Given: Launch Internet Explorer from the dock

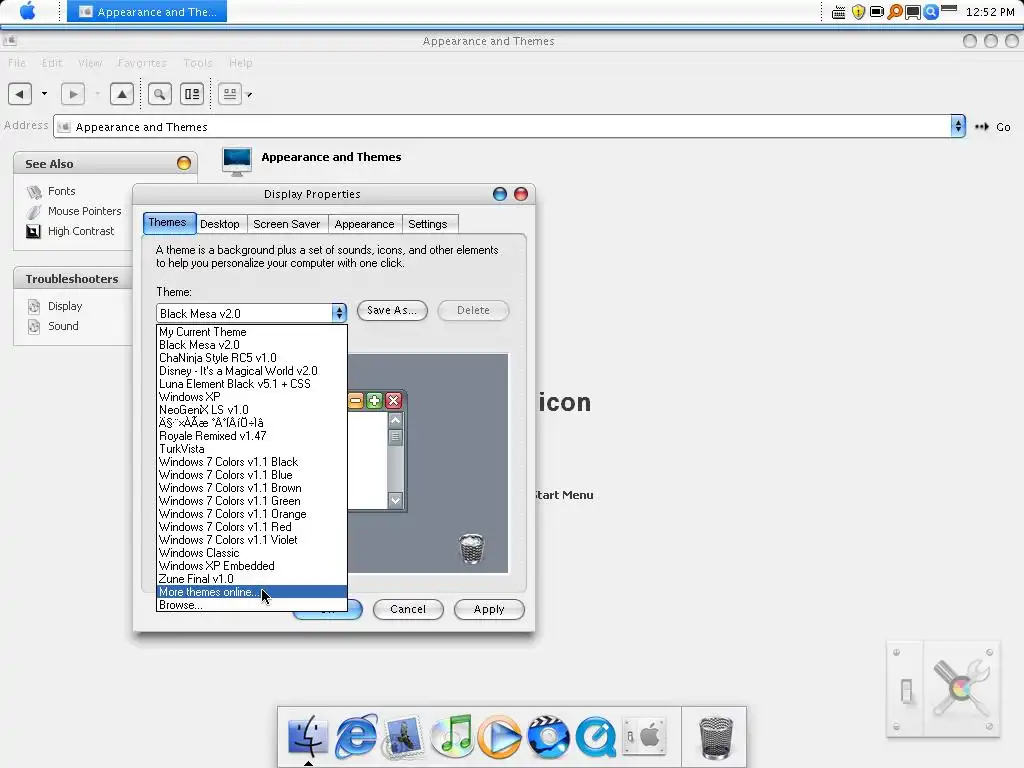Looking at the screenshot, I should pyautogui.click(x=356, y=735).
